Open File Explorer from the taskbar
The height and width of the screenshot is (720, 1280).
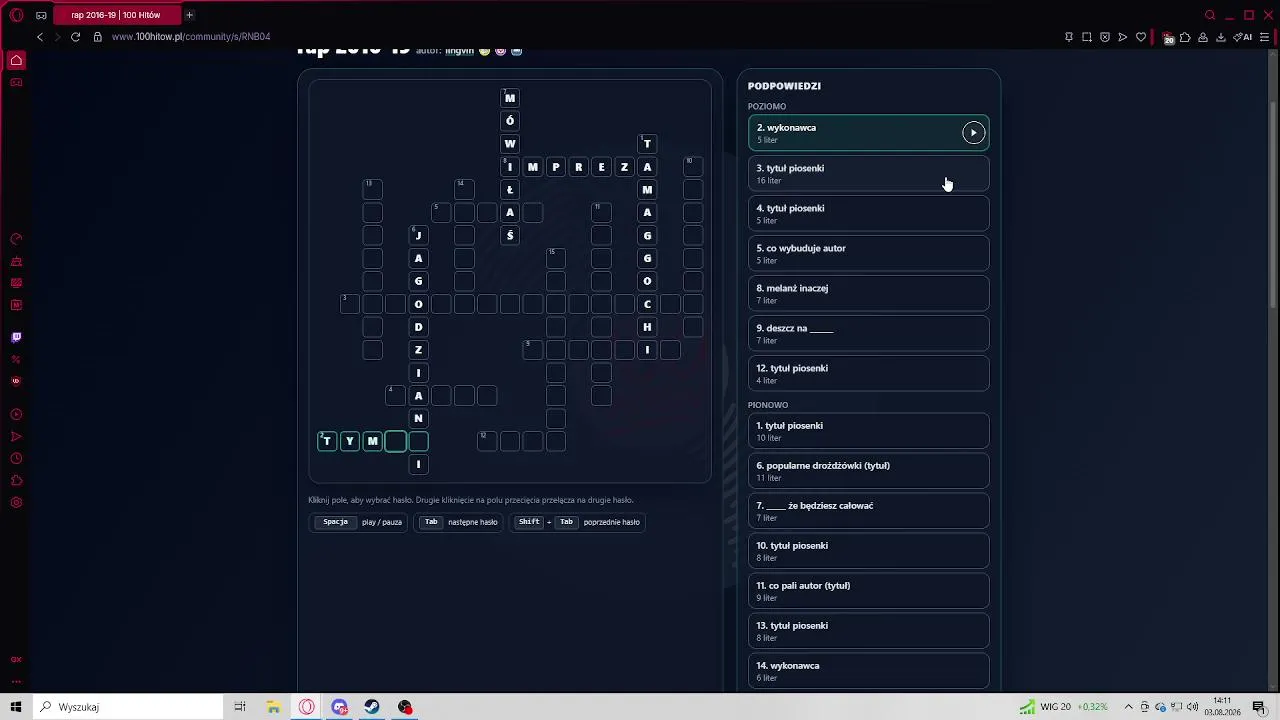coord(273,707)
